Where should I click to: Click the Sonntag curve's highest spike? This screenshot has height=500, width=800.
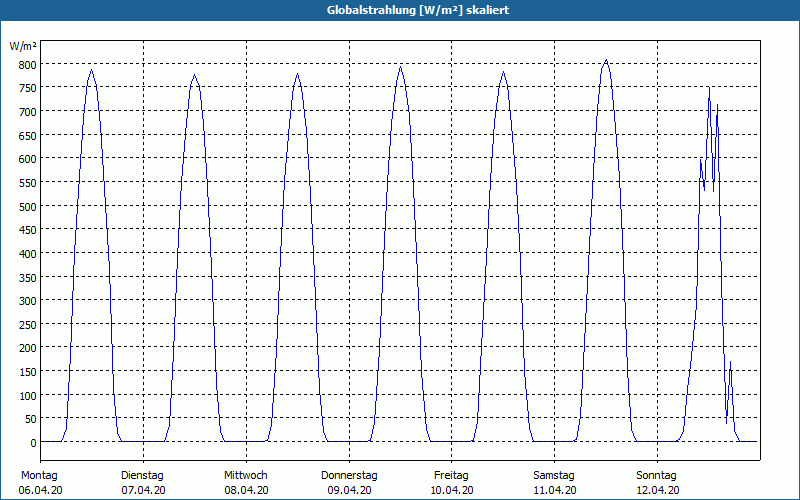(709, 87)
